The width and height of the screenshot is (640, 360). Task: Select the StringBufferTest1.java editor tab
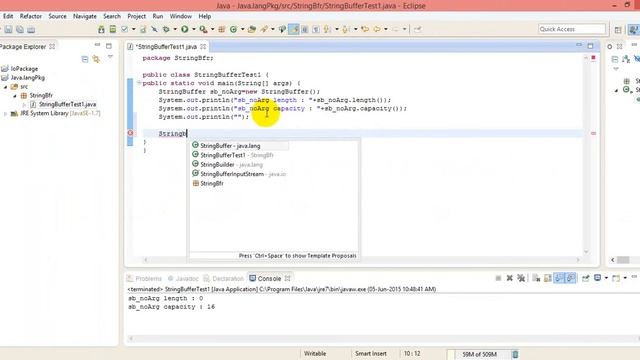click(167, 47)
